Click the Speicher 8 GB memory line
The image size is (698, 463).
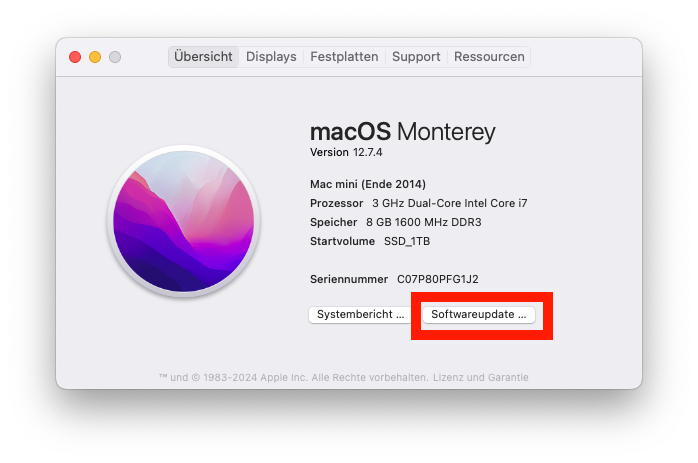click(x=395, y=222)
